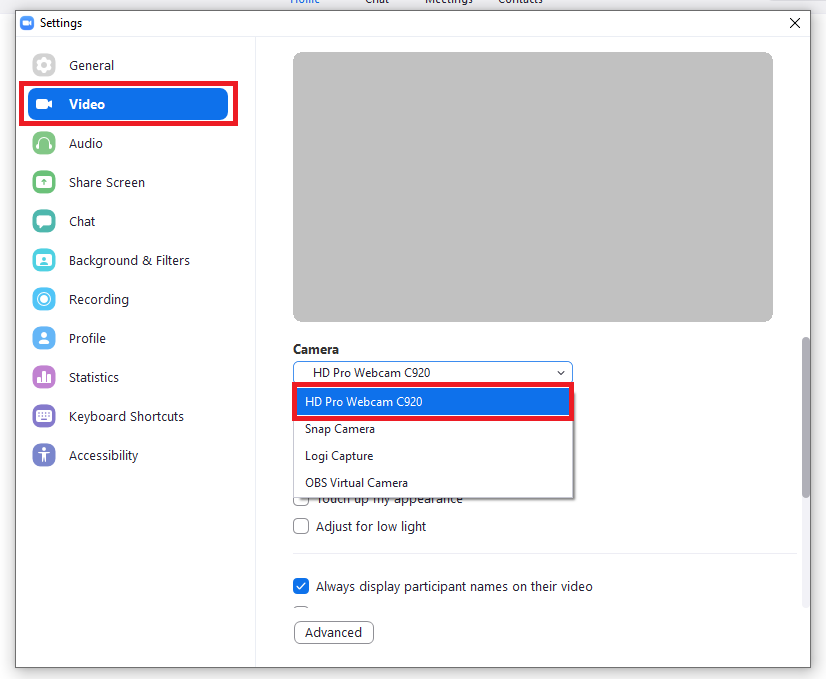This screenshot has width=826, height=679.
Task: Click the Zoom logo in title bar
Action: coord(27,23)
